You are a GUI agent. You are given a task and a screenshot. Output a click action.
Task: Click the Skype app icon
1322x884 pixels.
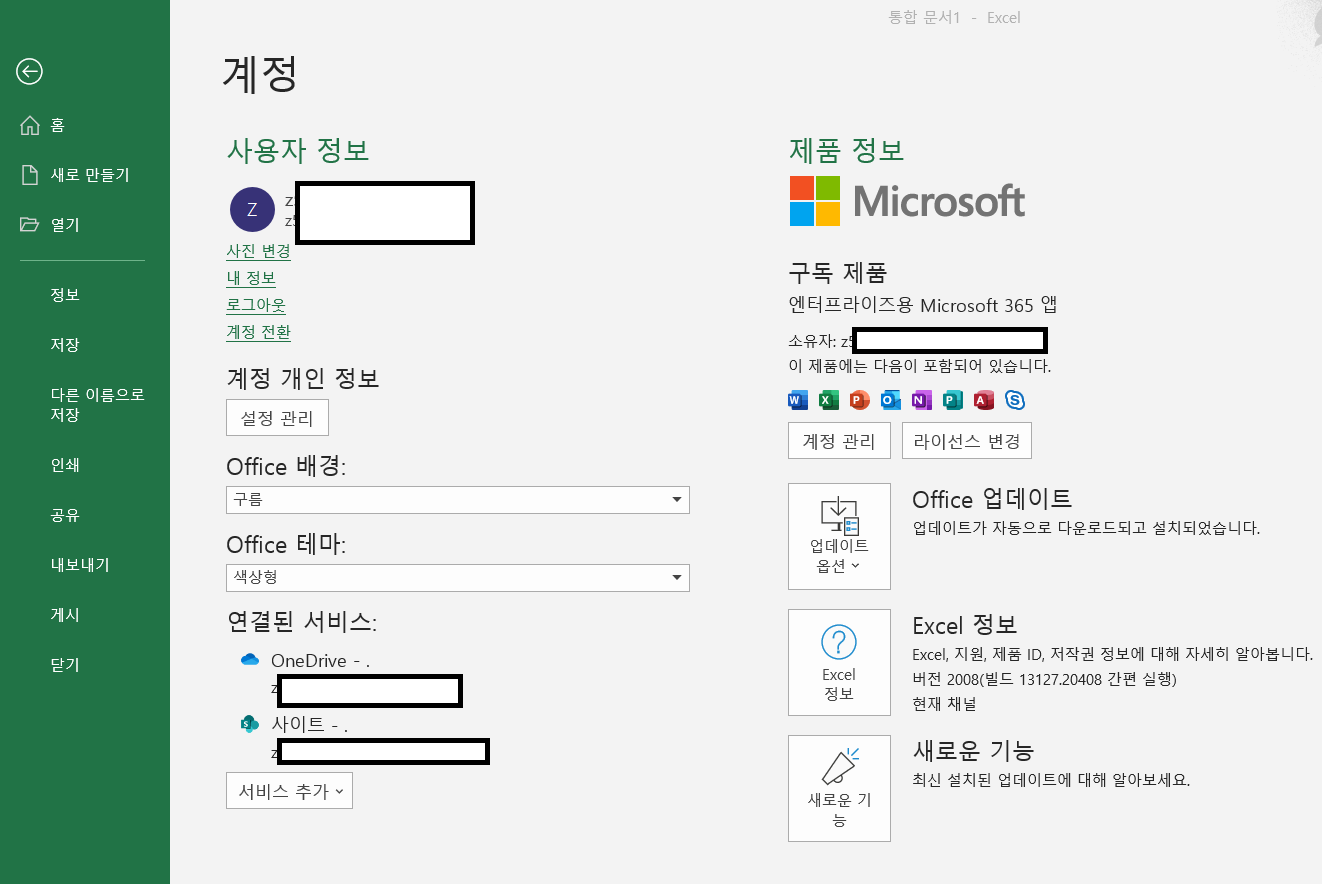pos(1015,400)
